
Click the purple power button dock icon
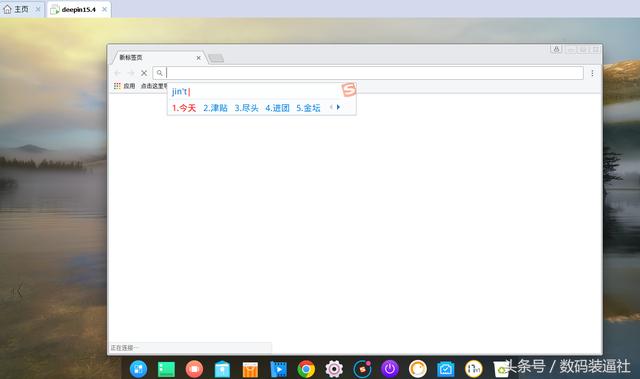(x=390, y=369)
